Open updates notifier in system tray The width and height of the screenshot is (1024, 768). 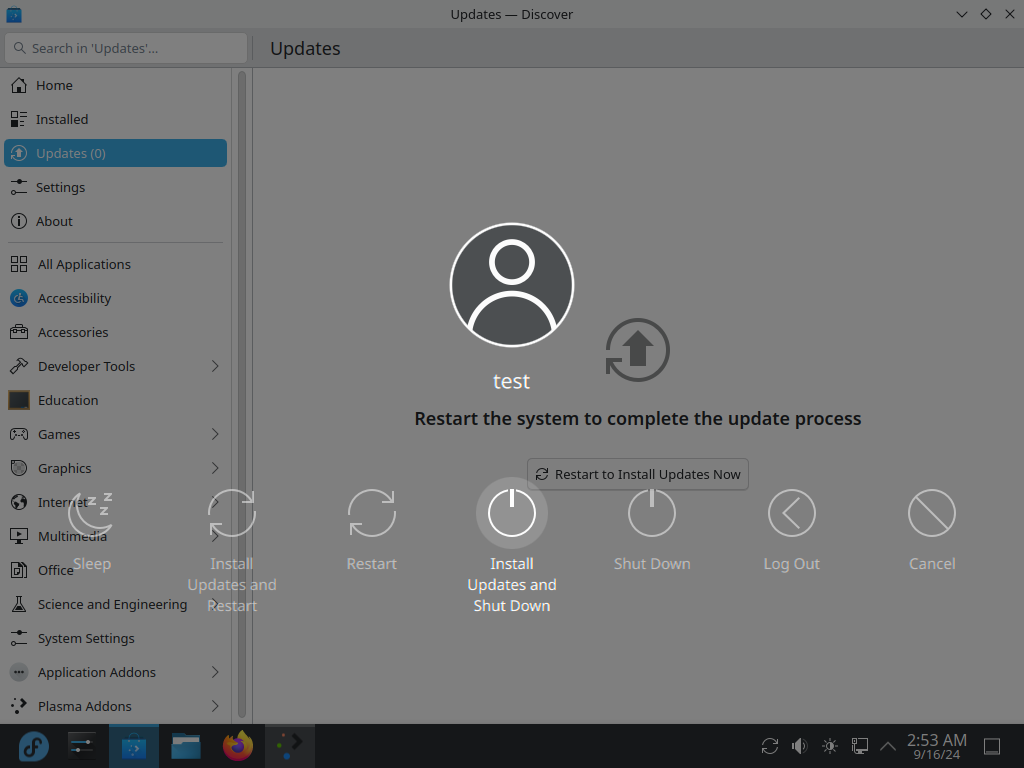click(770, 746)
